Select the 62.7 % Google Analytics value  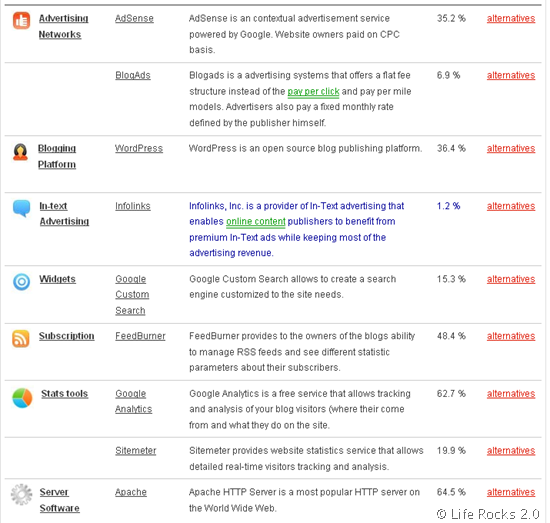point(451,394)
